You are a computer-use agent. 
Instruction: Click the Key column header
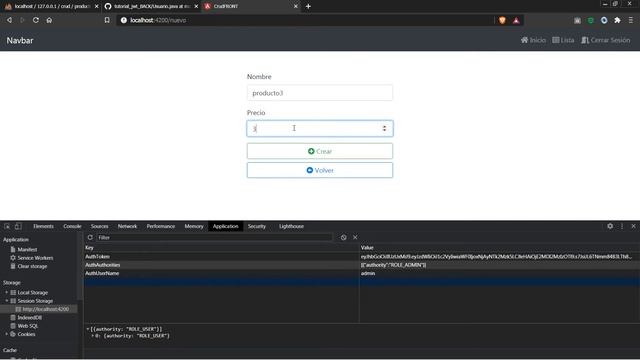tap(221, 248)
